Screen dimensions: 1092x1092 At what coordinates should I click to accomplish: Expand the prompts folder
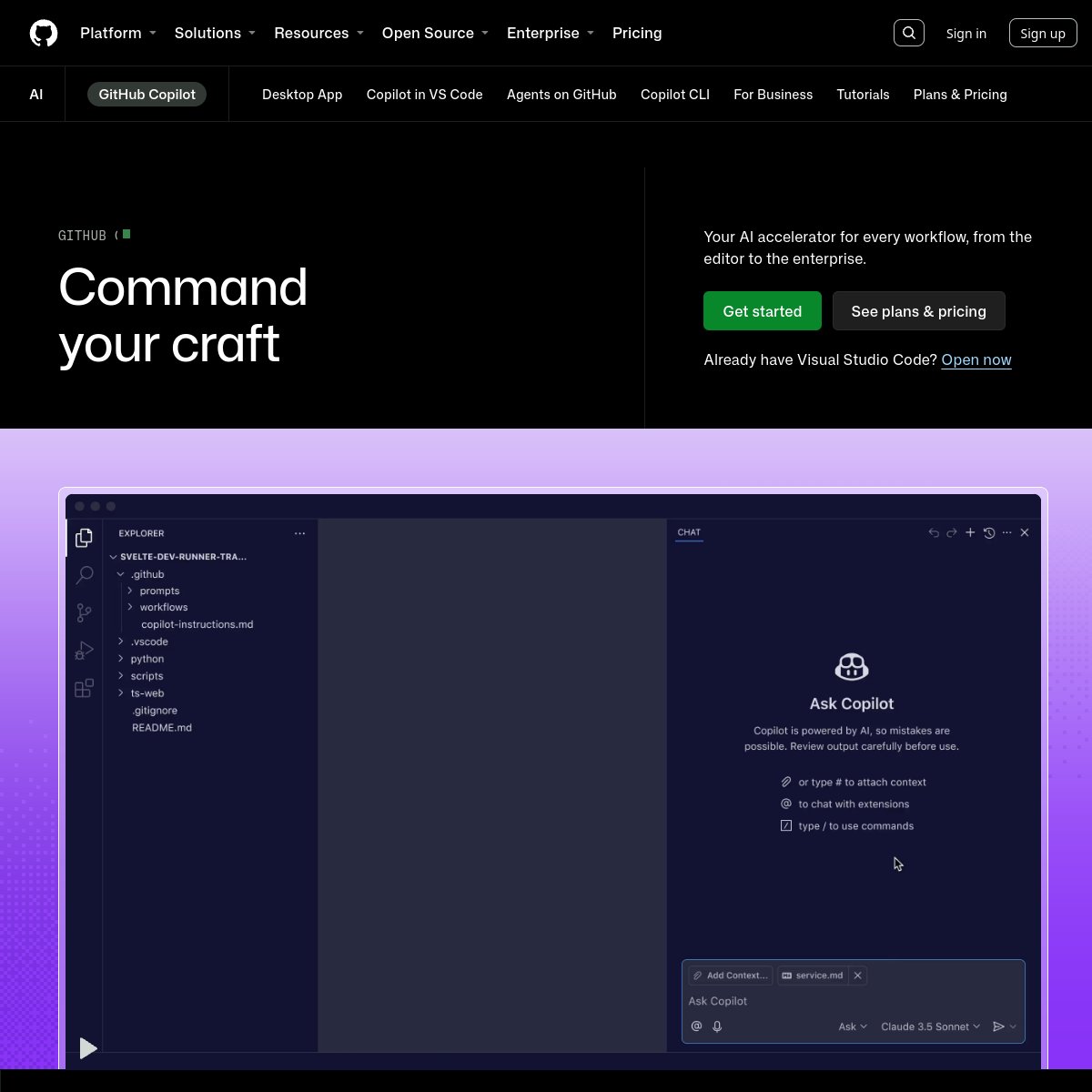tap(130, 591)
